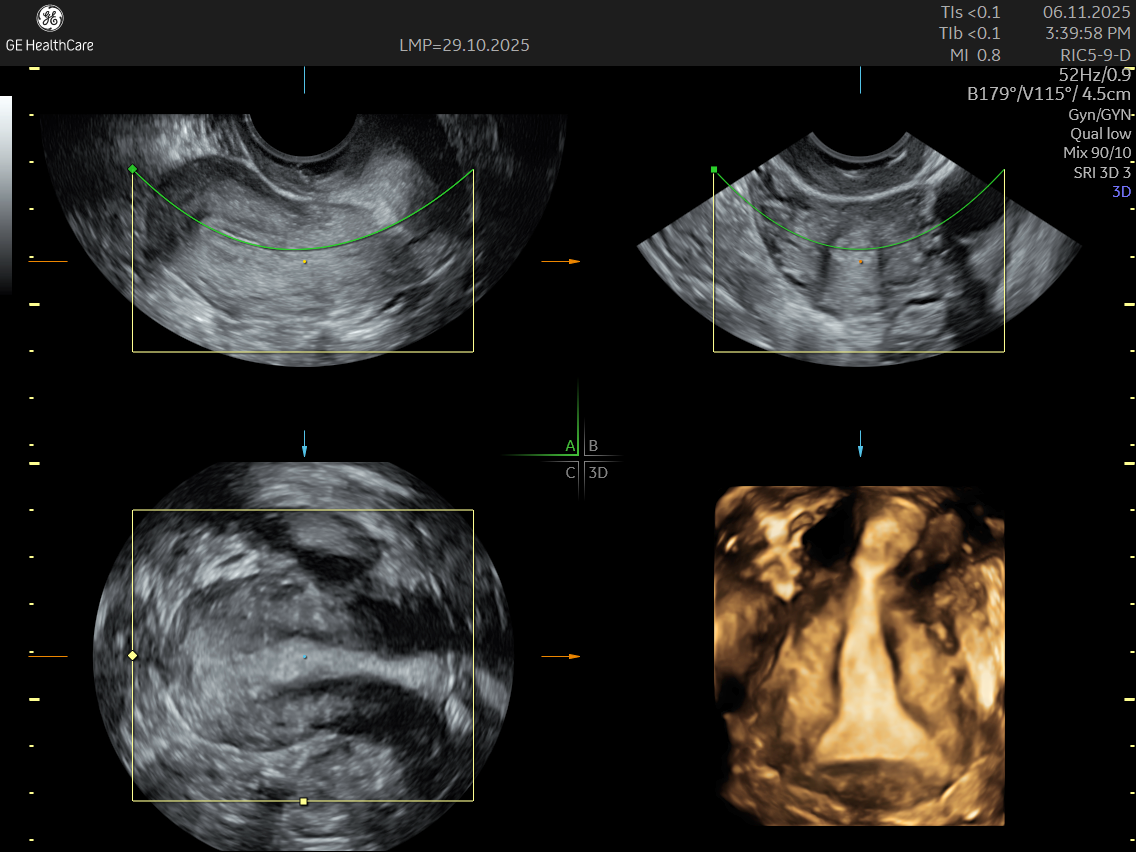The height and width of the screenshot is (852, 1136).
Task: Click the RIC5-9-D probe label
Action: click(x=1095, y=55)
